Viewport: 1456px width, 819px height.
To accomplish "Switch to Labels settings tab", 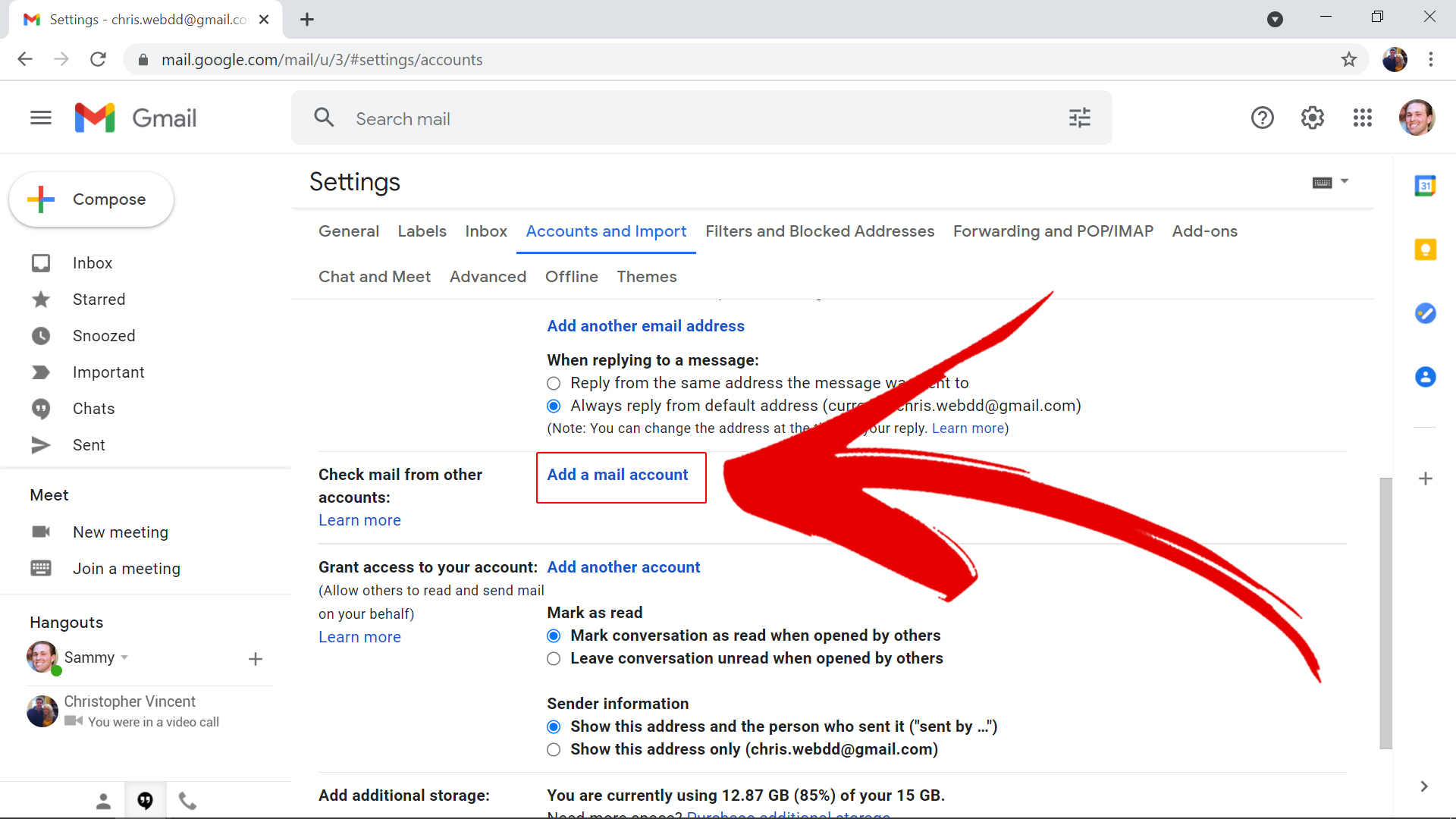I will click(422, 231).
